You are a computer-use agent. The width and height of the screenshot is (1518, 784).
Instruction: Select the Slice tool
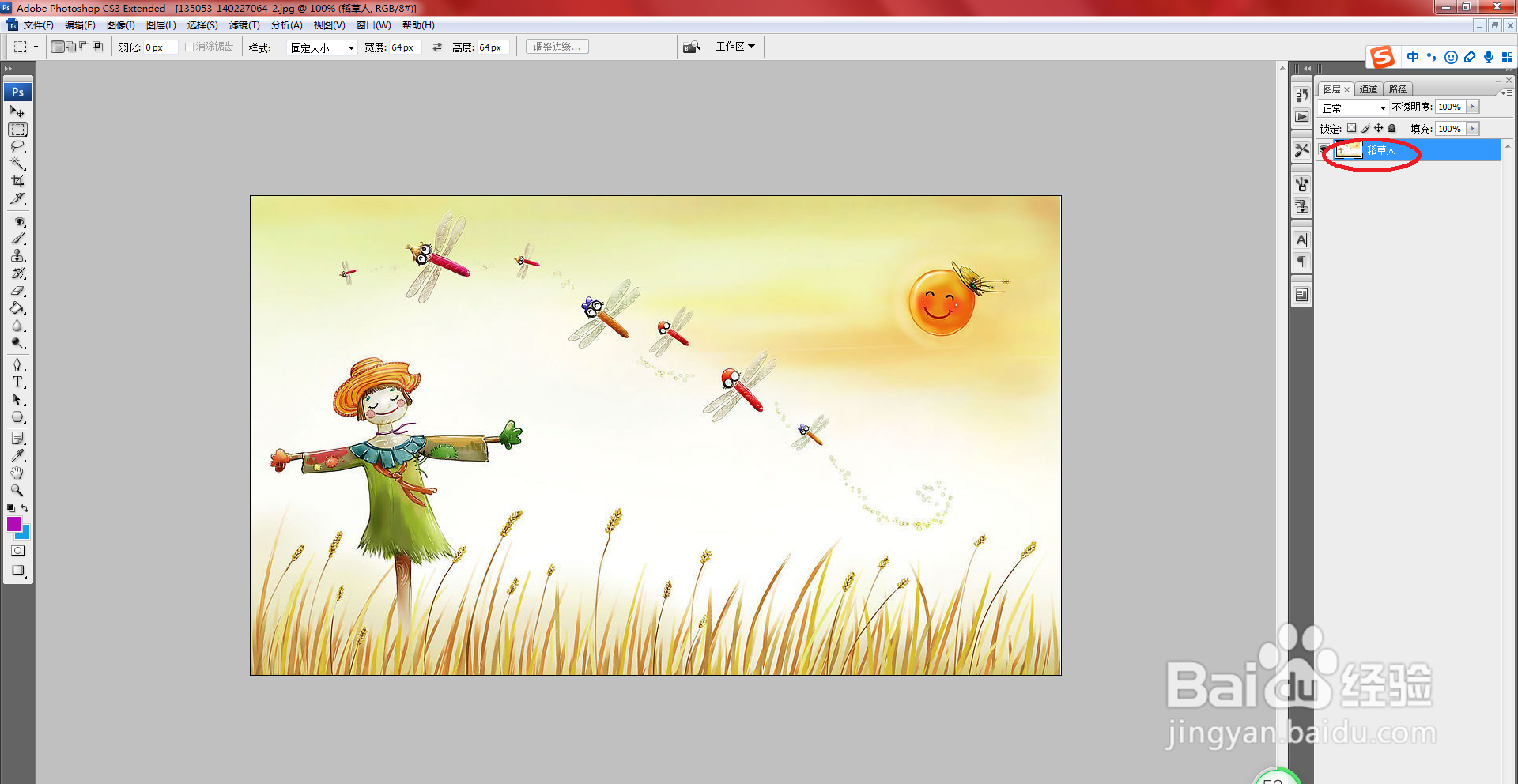pos(17,198)
